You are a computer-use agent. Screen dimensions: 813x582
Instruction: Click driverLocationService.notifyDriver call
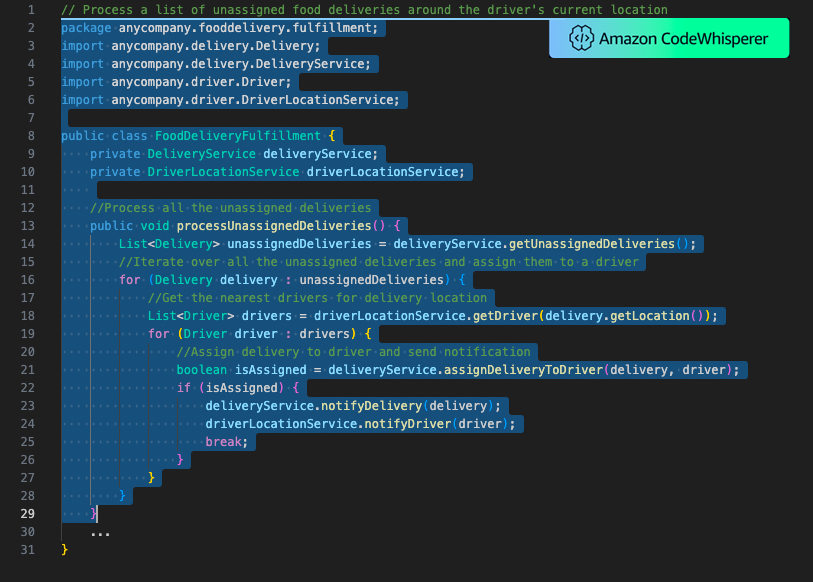[x=360, y=424]
